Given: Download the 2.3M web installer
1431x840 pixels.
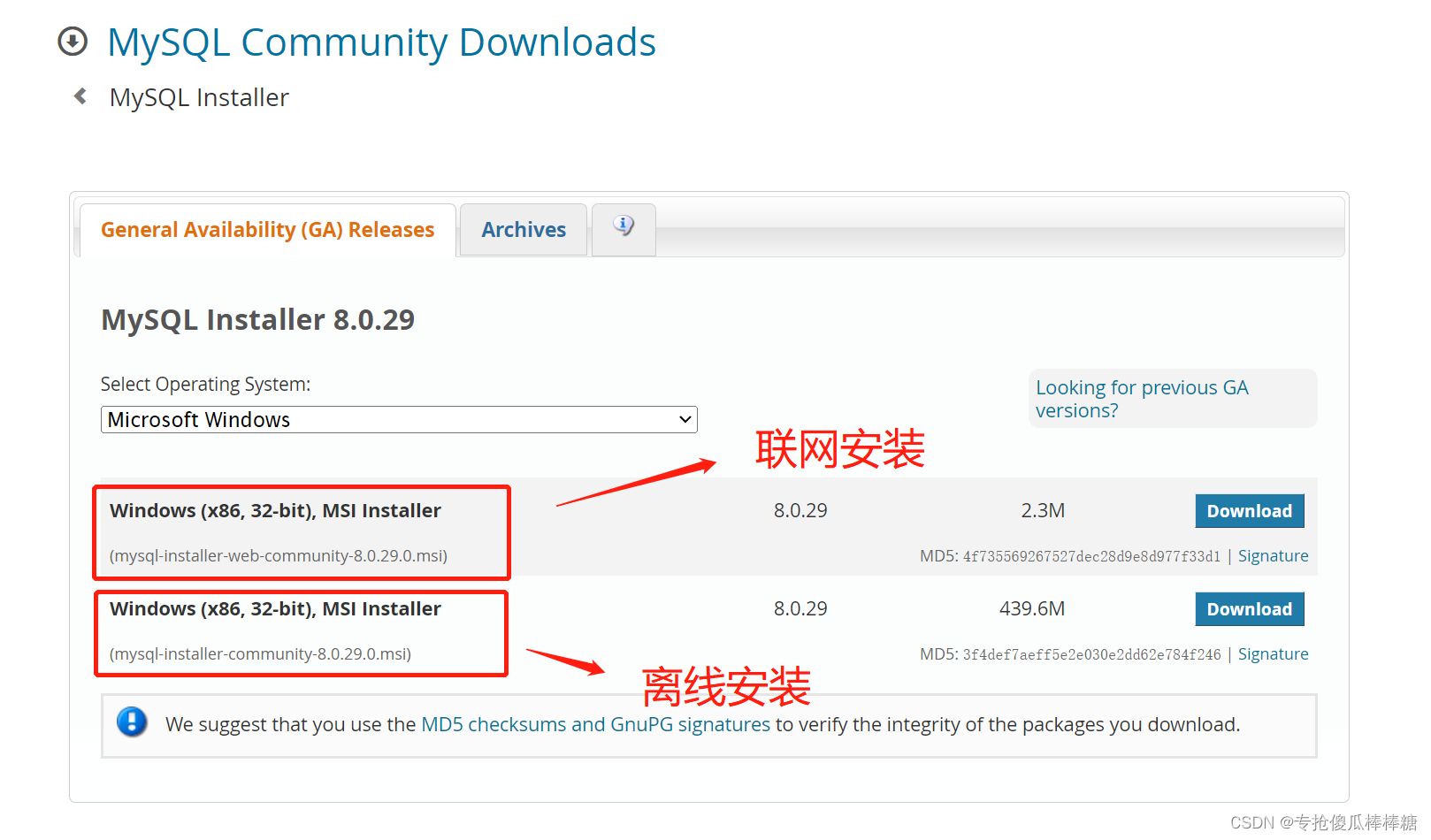Looking at the screenshot, I should pos(1249,510).
